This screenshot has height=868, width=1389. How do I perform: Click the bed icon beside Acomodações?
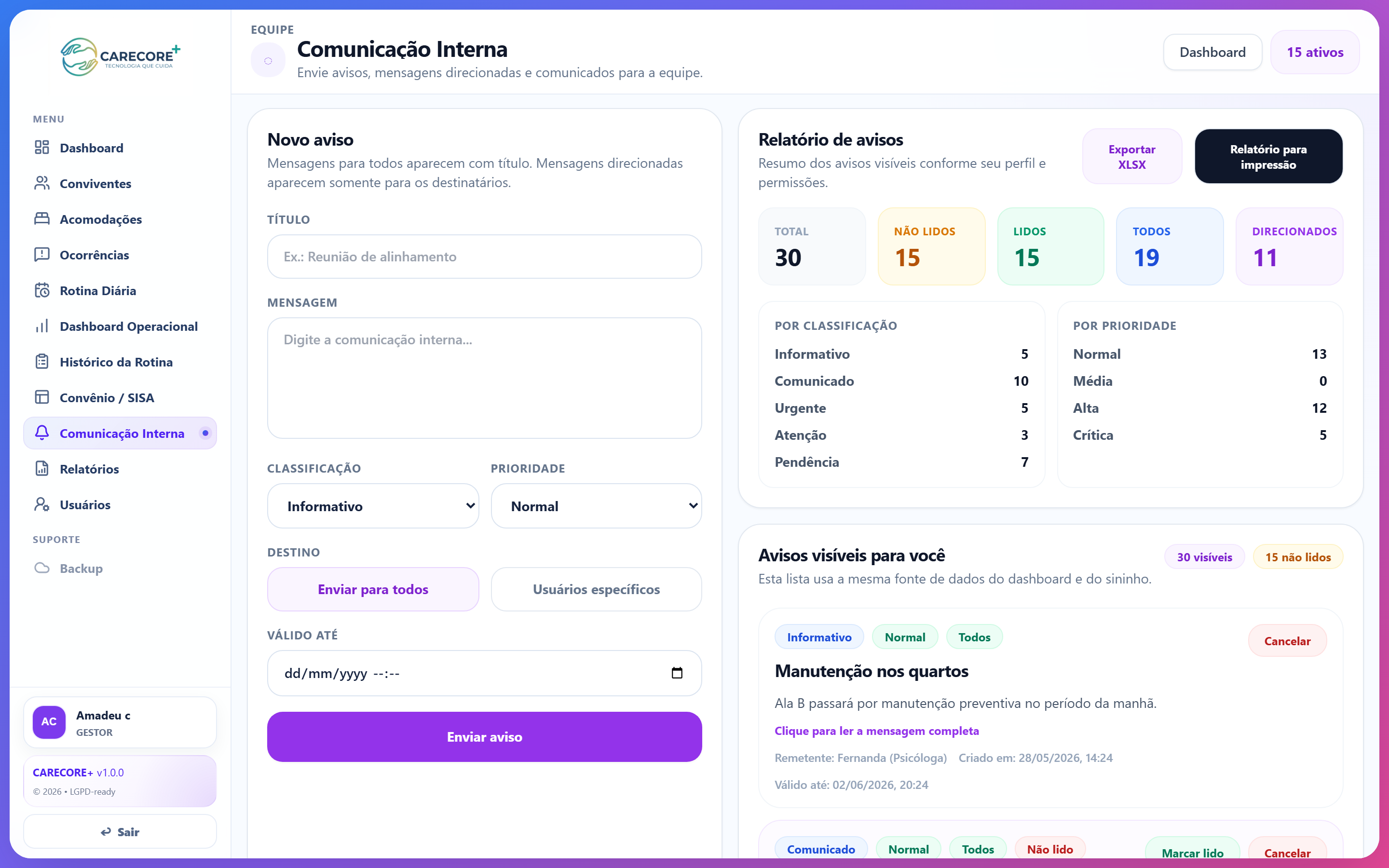tap(42, 219)
